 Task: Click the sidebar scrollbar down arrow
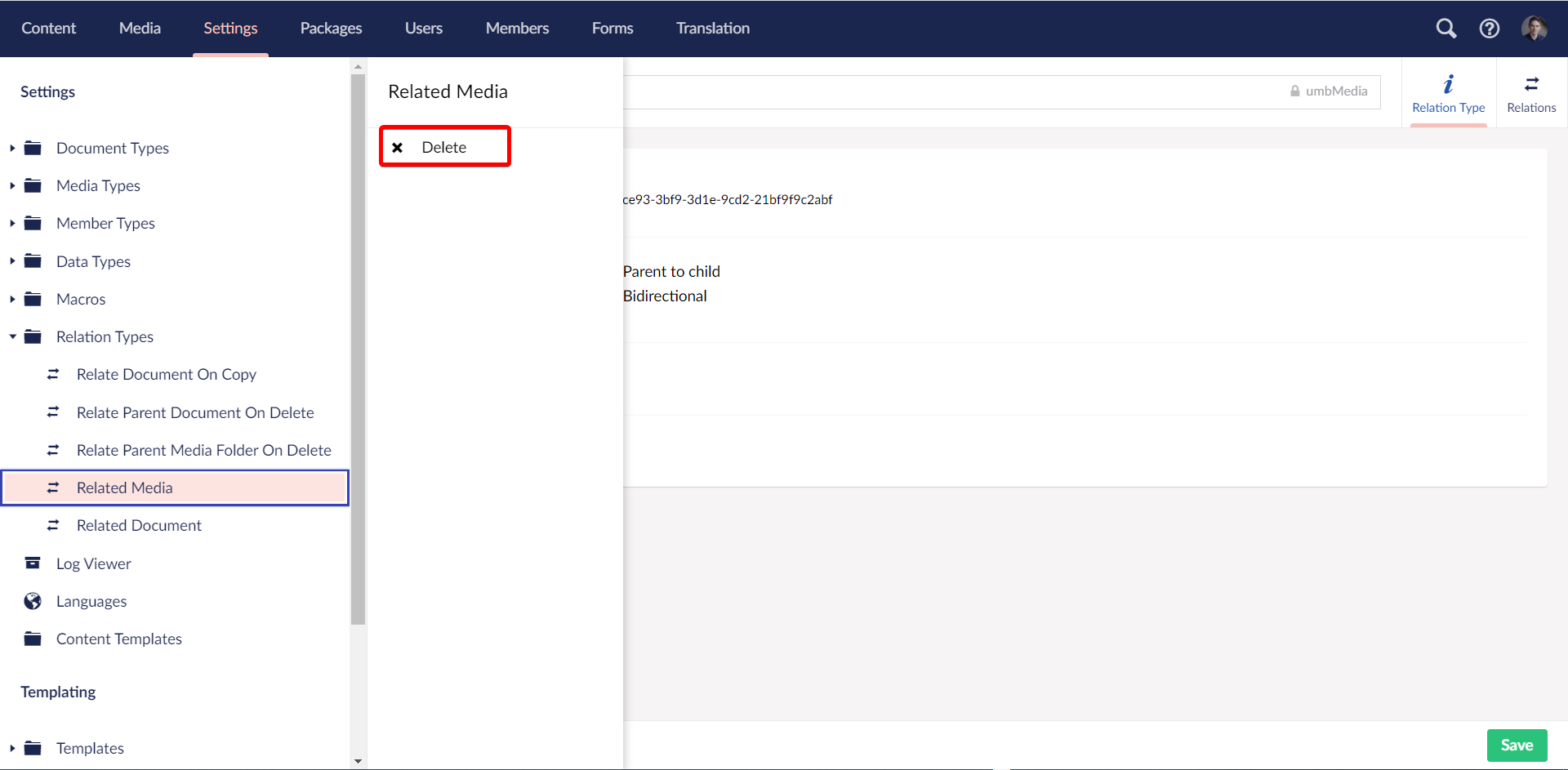click(x=359, y=761)
